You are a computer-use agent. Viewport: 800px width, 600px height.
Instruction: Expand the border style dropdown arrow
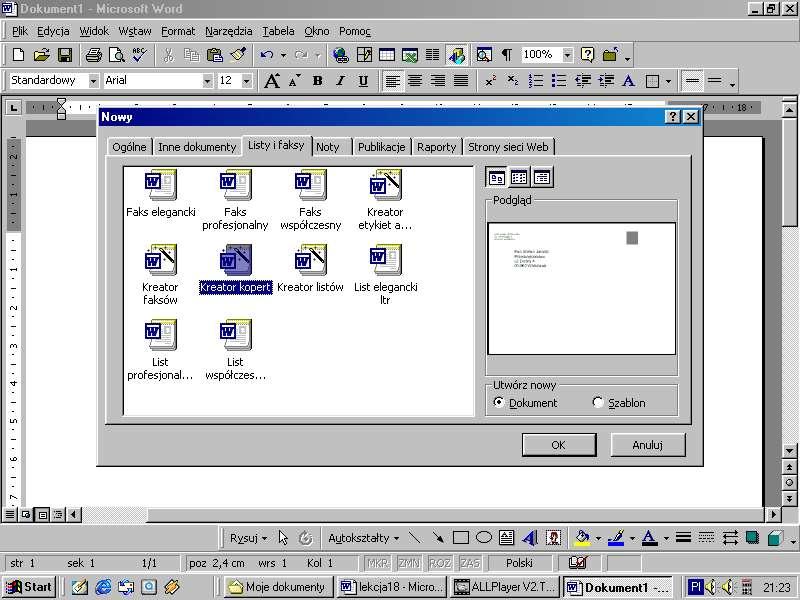pyautogui.click(x=668, y=81)
